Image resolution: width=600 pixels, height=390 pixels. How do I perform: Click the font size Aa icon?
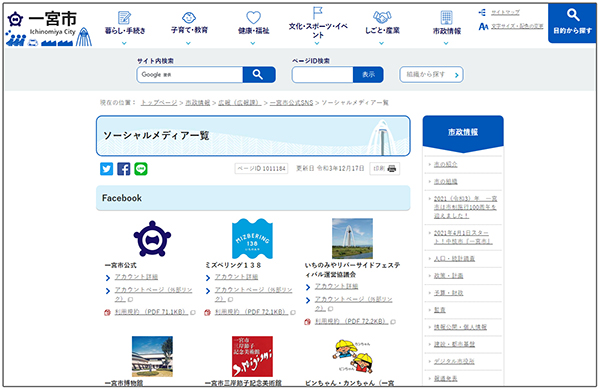(x=483, y=26)
